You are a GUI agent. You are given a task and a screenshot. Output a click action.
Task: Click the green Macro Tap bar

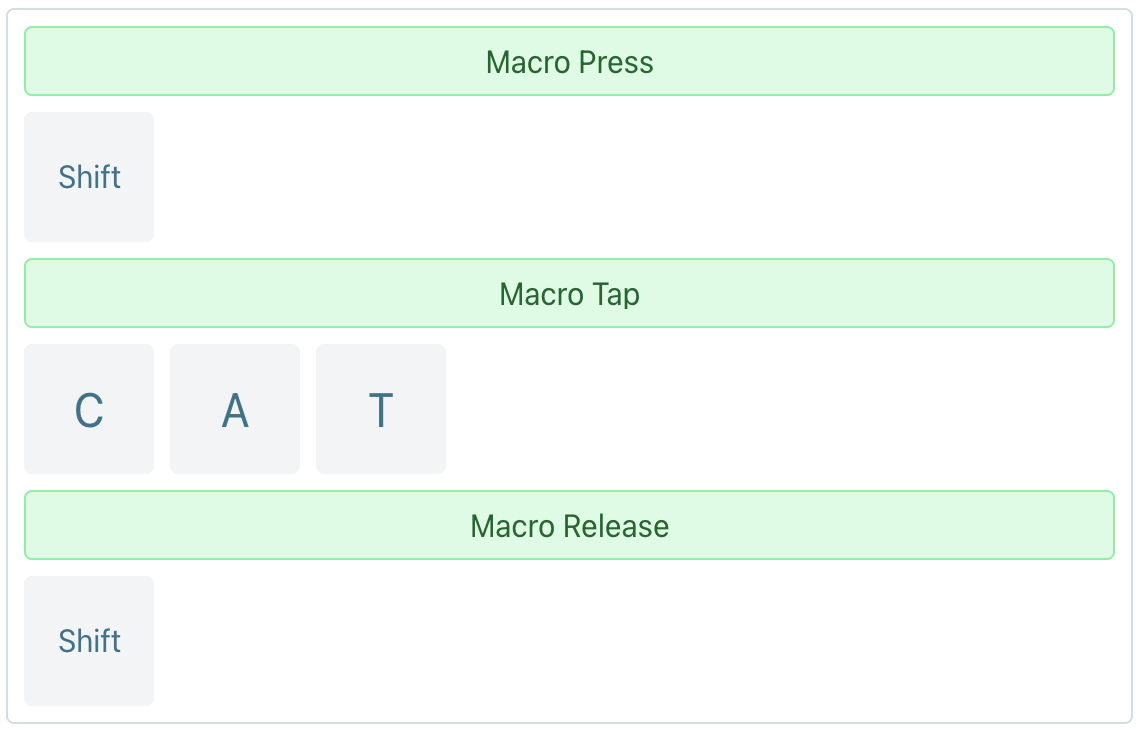pos(569,293)
